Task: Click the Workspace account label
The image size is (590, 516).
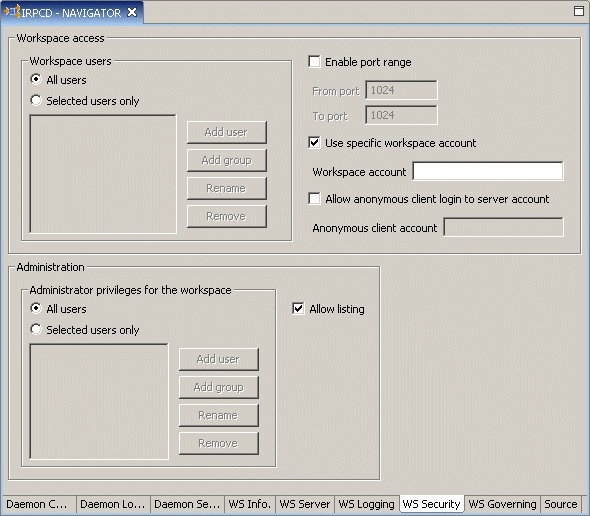Action: pos(359,172)
